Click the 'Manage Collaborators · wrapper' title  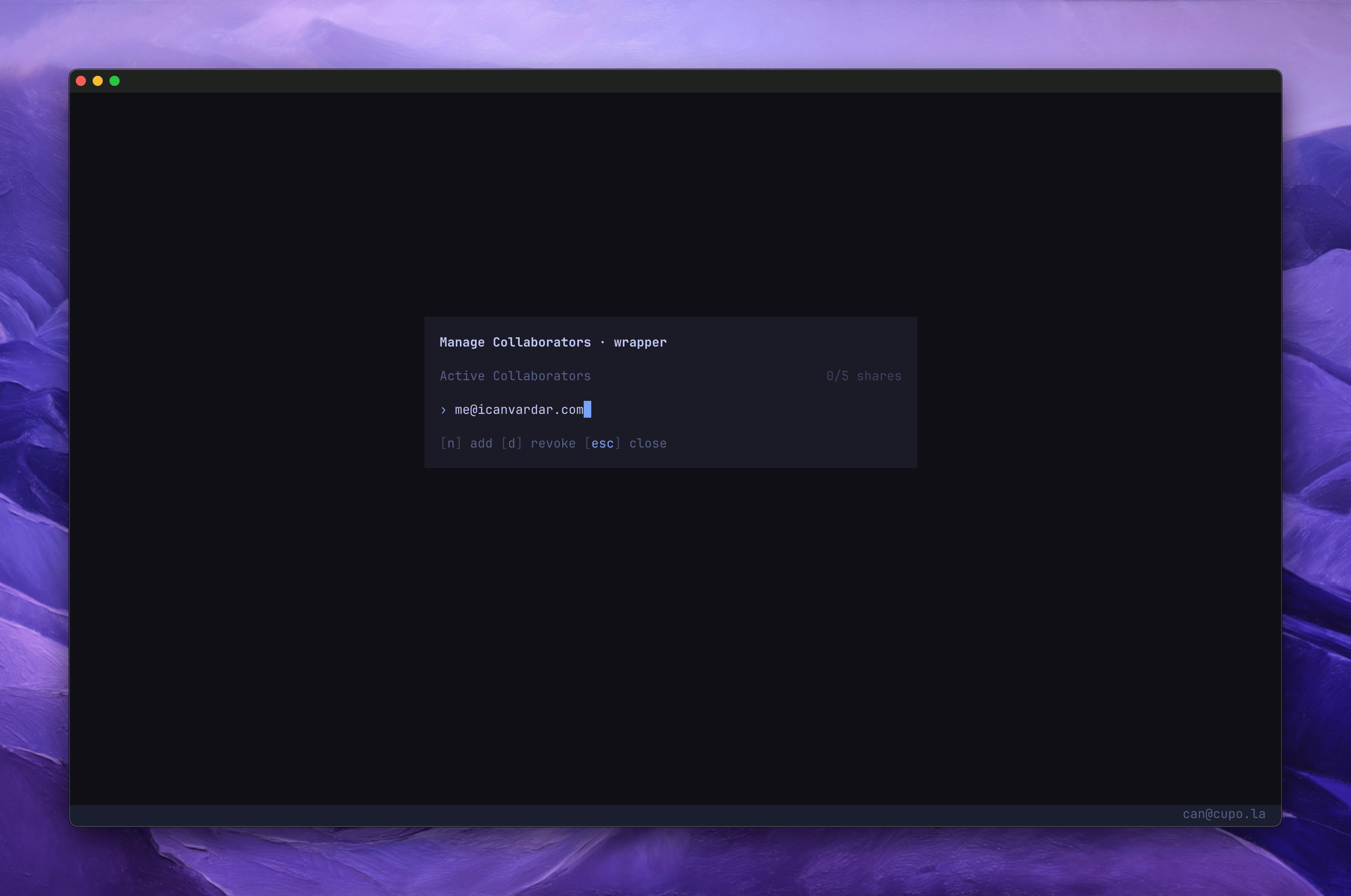[553, 342]
